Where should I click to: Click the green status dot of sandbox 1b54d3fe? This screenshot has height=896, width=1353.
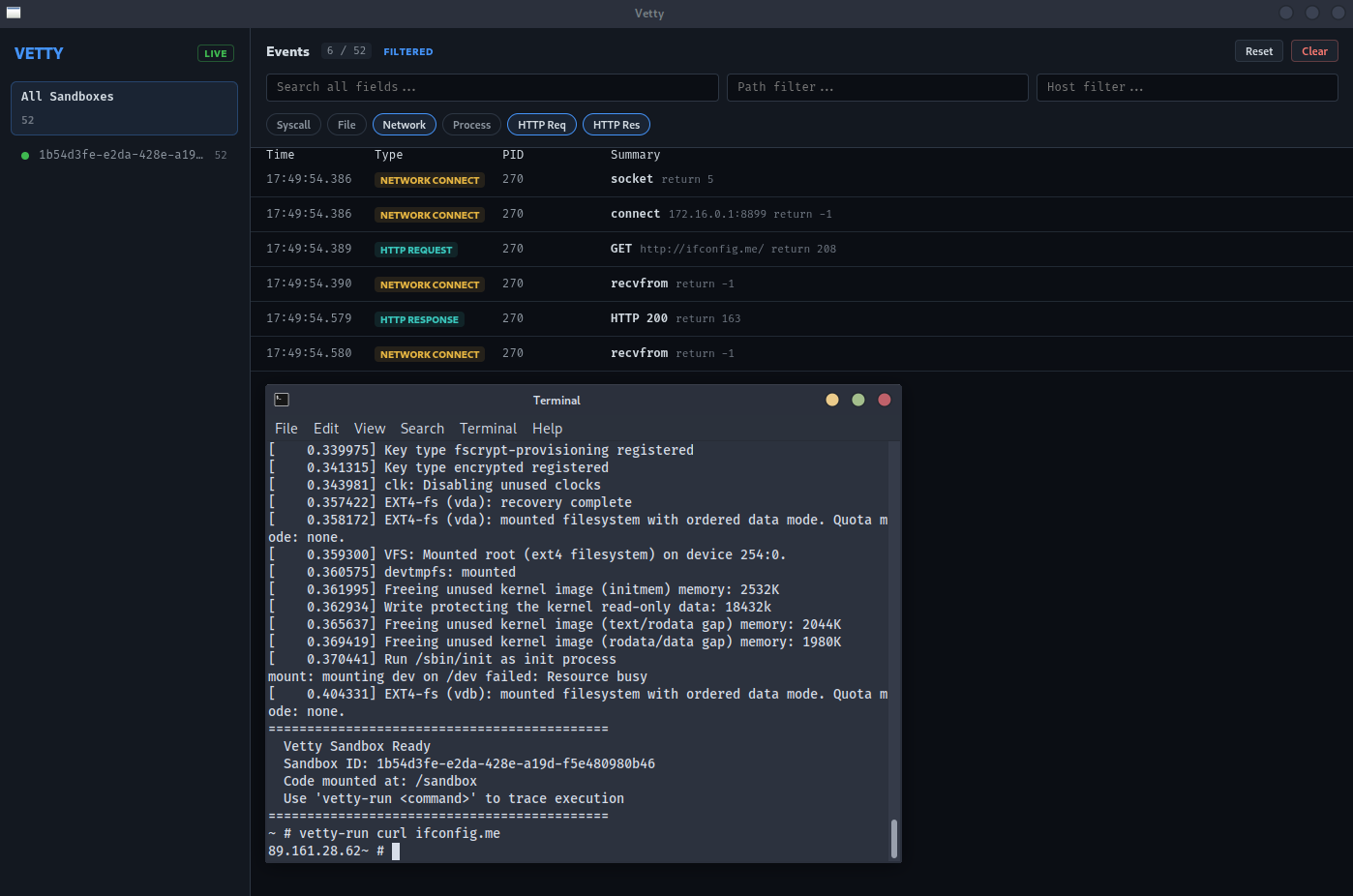click(x=25, y=155)
